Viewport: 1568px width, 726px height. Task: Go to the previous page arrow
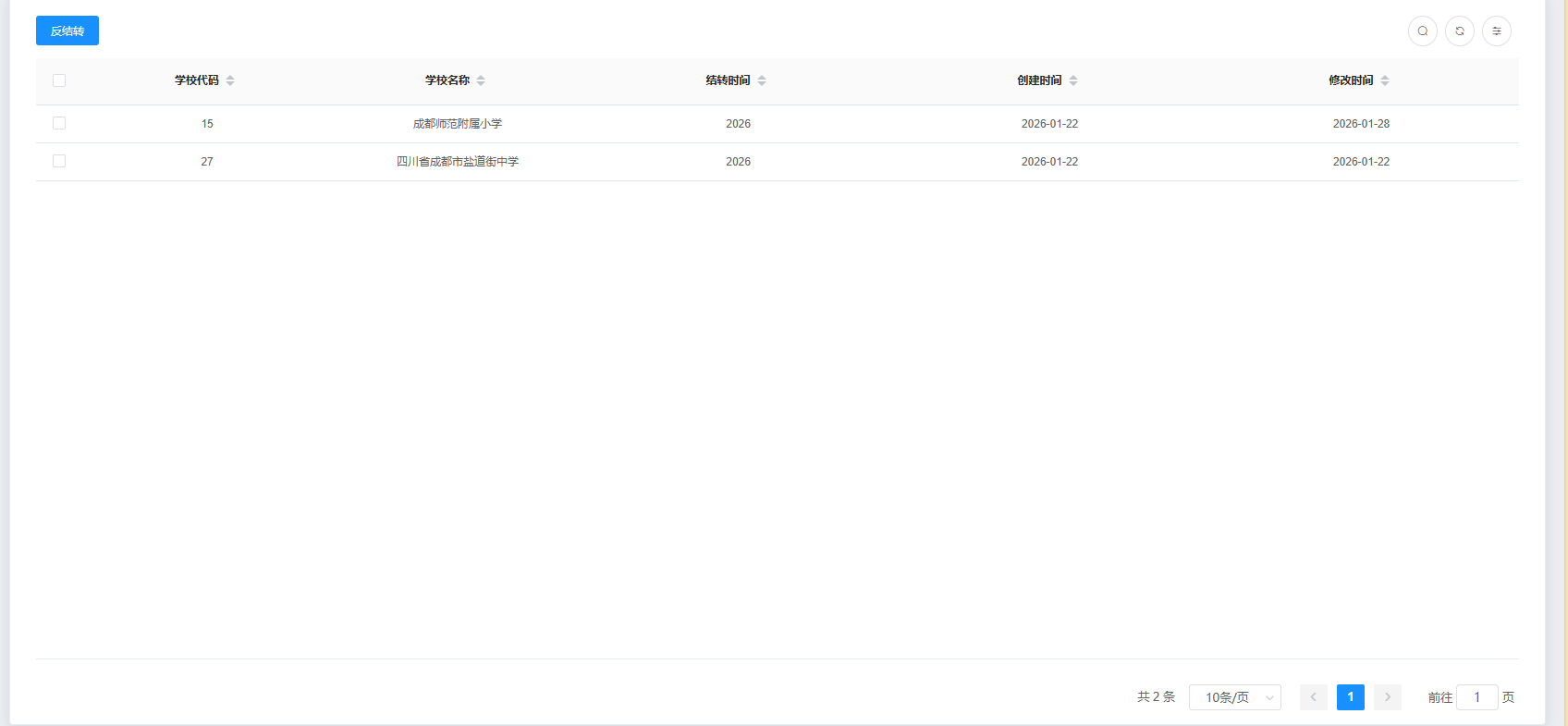(1313, 697)
